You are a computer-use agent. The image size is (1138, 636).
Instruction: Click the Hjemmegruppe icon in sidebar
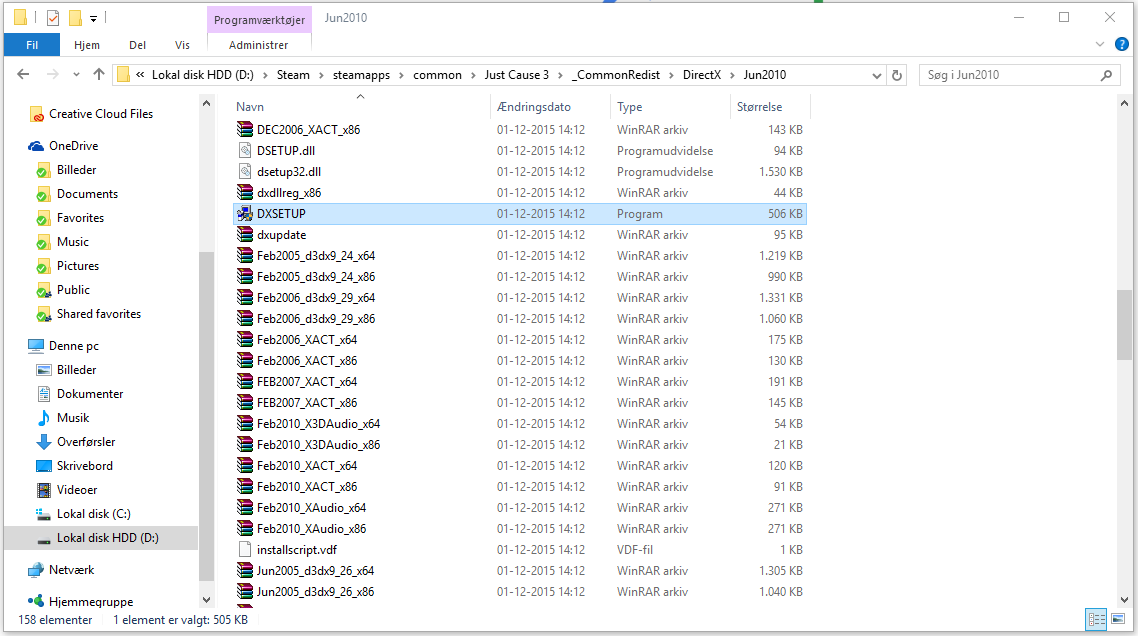pos(36,601)
